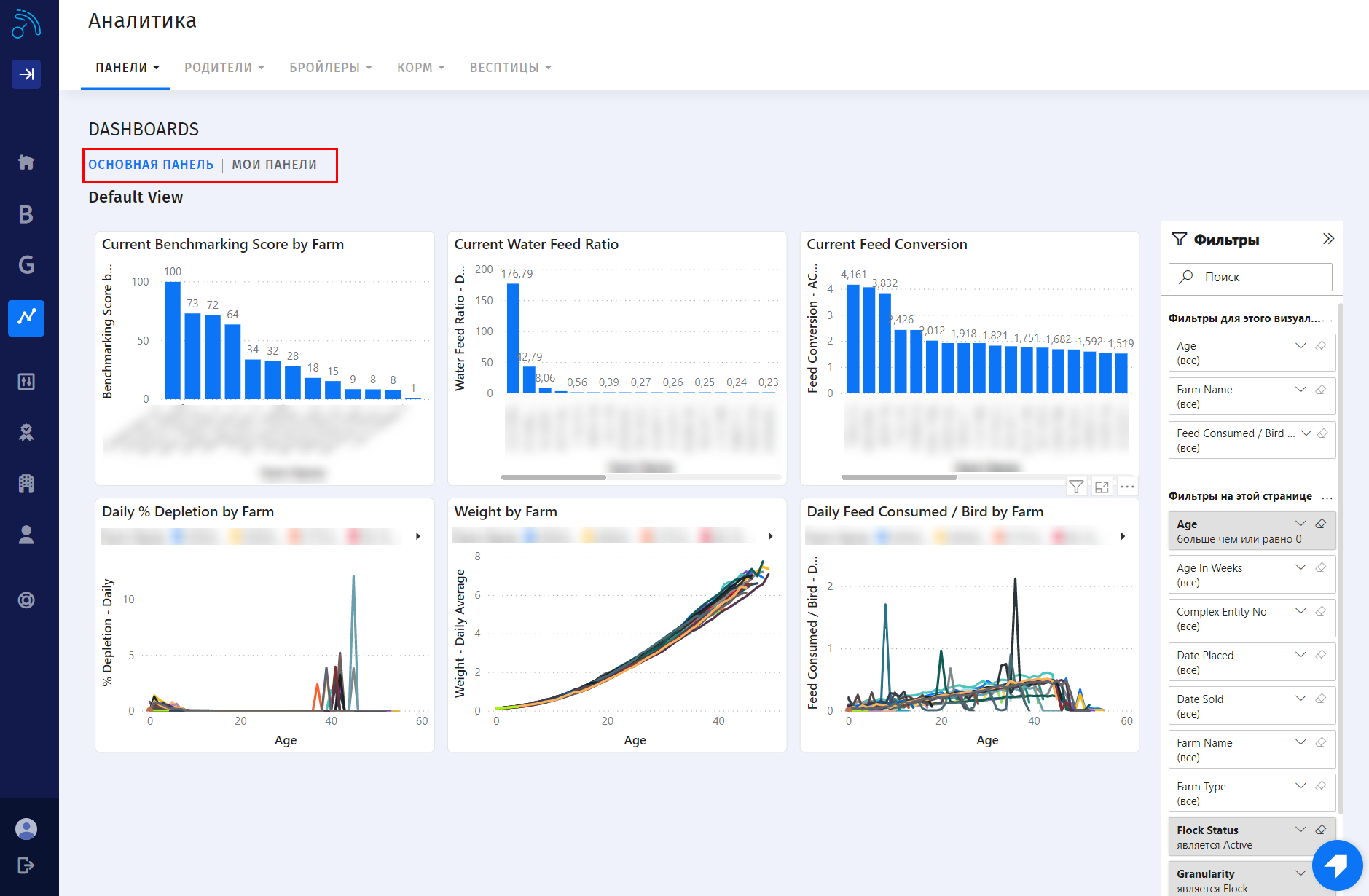The image size is (1369, 896).
Task: Open the award badge sidebar icon
Action: coord(26,432)
